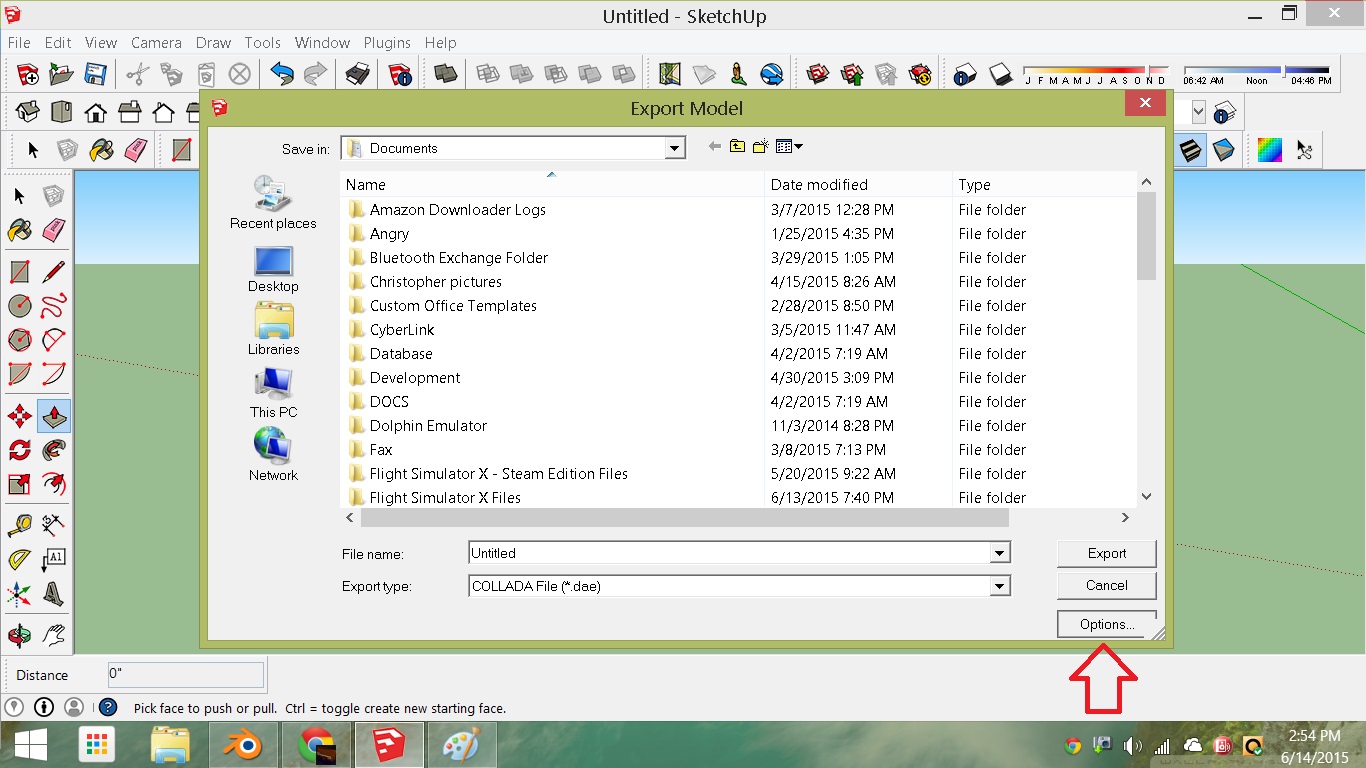Toggle Shaded With Textures face style
1366x768 pixels.
(x=1192, y=150)
